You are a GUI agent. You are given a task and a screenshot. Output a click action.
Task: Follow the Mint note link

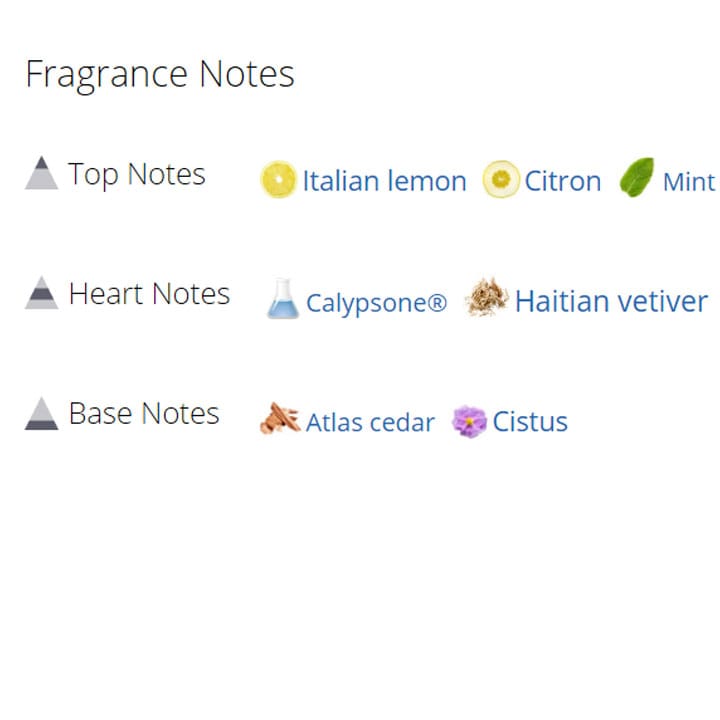click(x=689, y=182)
